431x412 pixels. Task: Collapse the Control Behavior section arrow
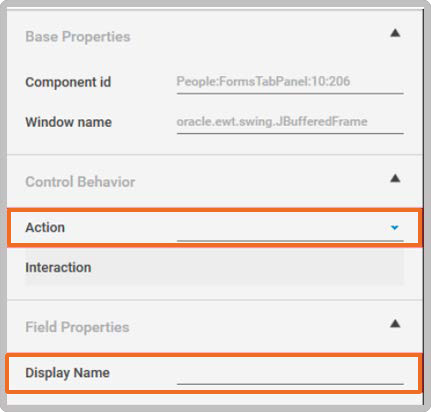tap(395, 178)
